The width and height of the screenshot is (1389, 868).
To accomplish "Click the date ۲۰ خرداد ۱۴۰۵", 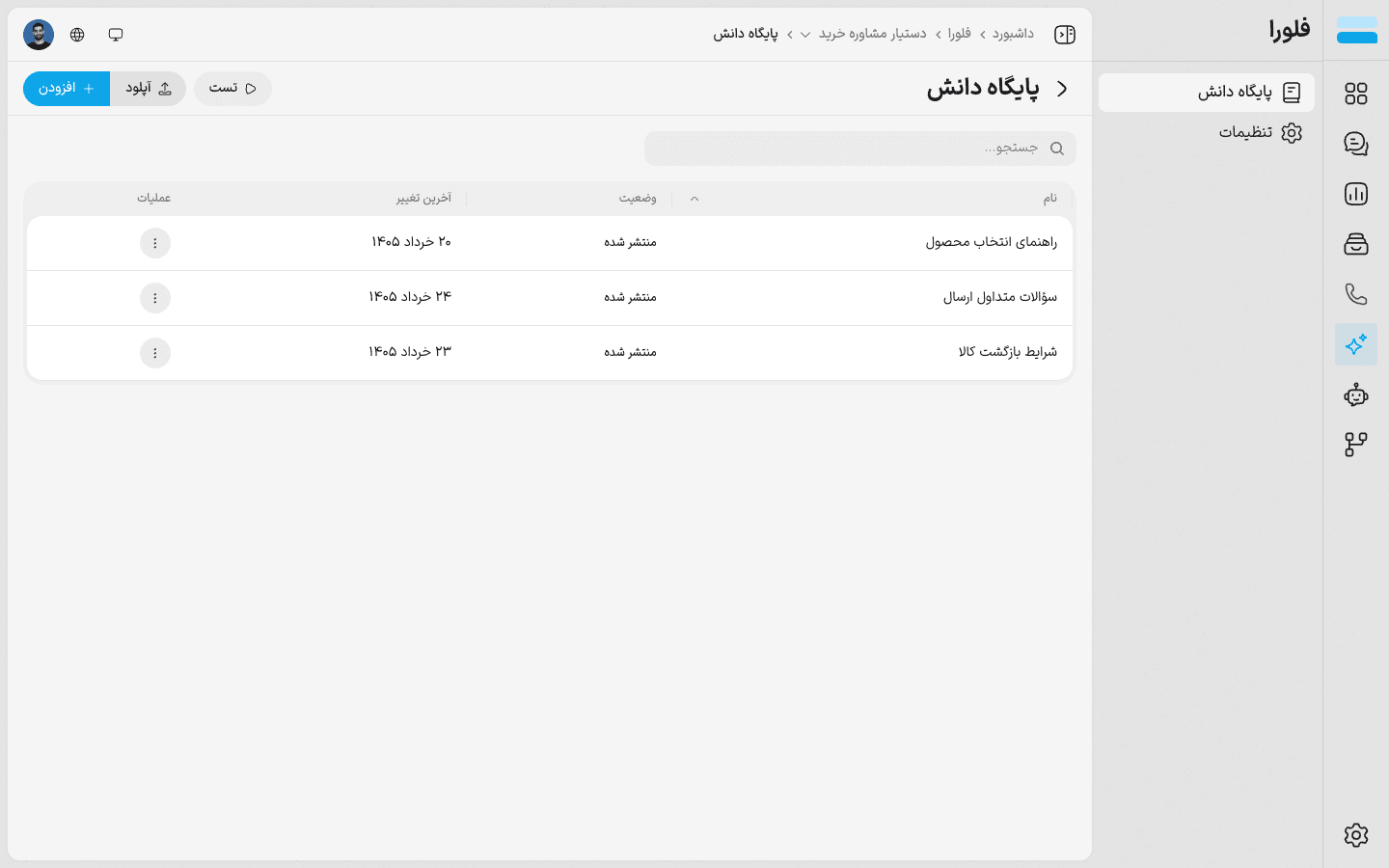I will 411,242.
